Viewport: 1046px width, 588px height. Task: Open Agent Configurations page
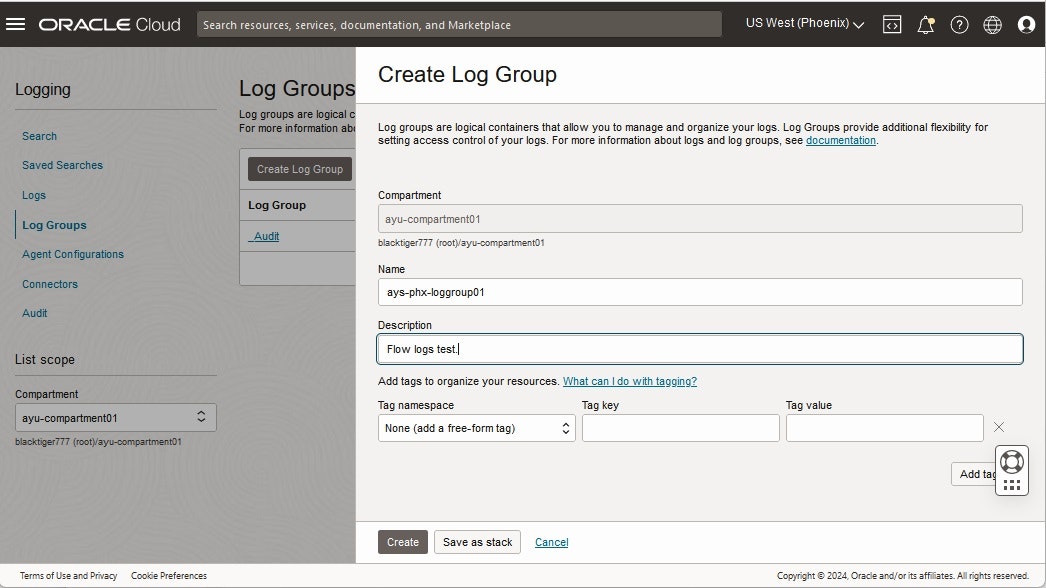73,254
